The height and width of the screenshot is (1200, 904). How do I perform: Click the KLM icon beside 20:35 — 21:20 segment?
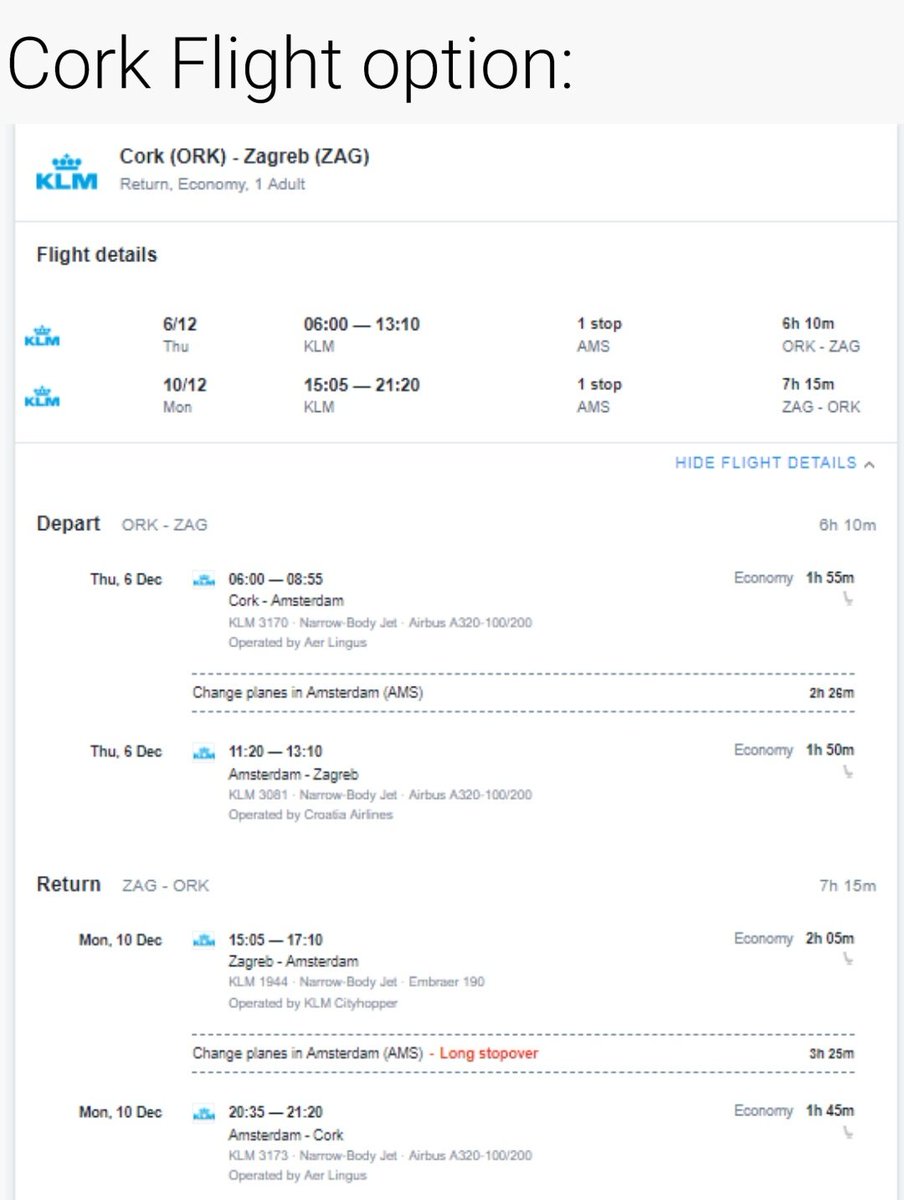click(x=204, y=1112)
